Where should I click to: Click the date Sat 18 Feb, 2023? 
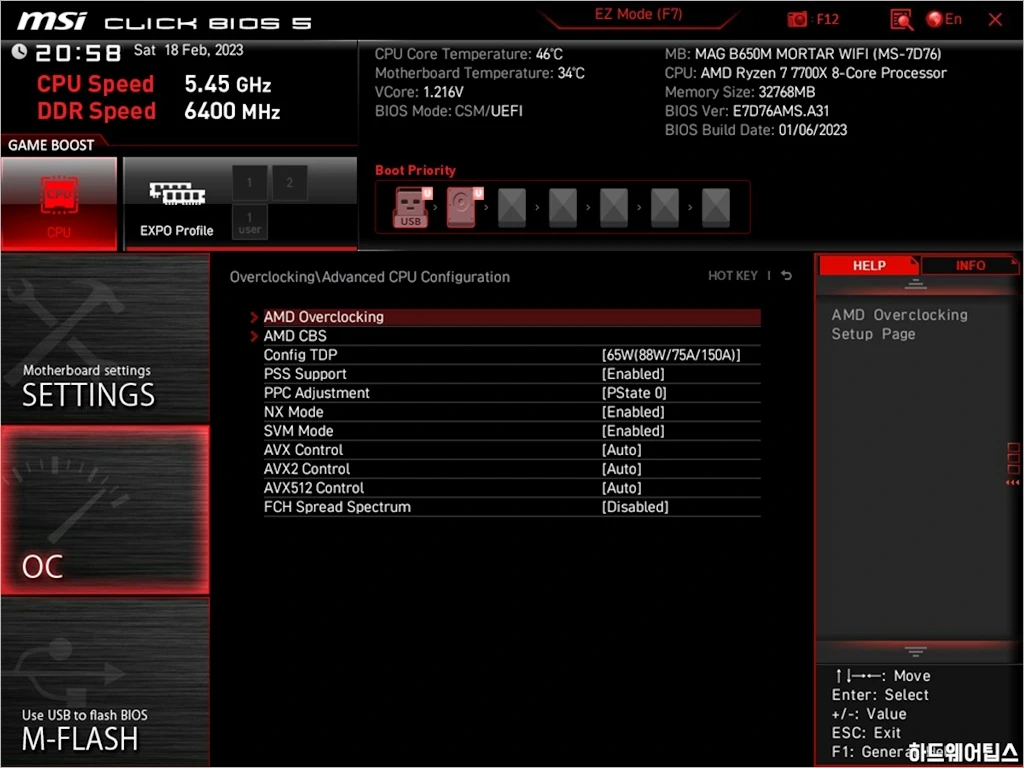188,50
